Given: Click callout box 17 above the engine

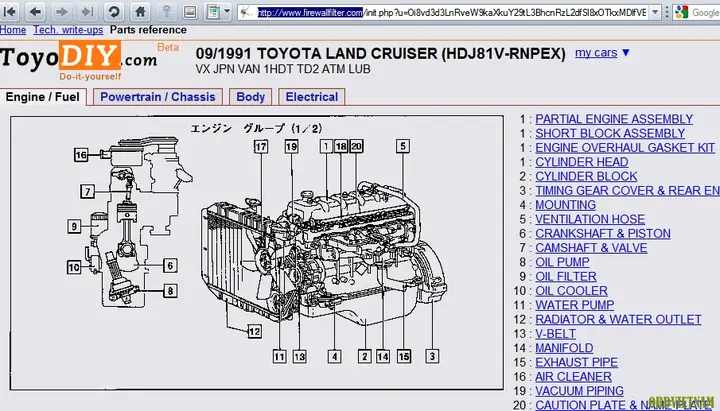Looking at the screenshot, I should 261,146.
